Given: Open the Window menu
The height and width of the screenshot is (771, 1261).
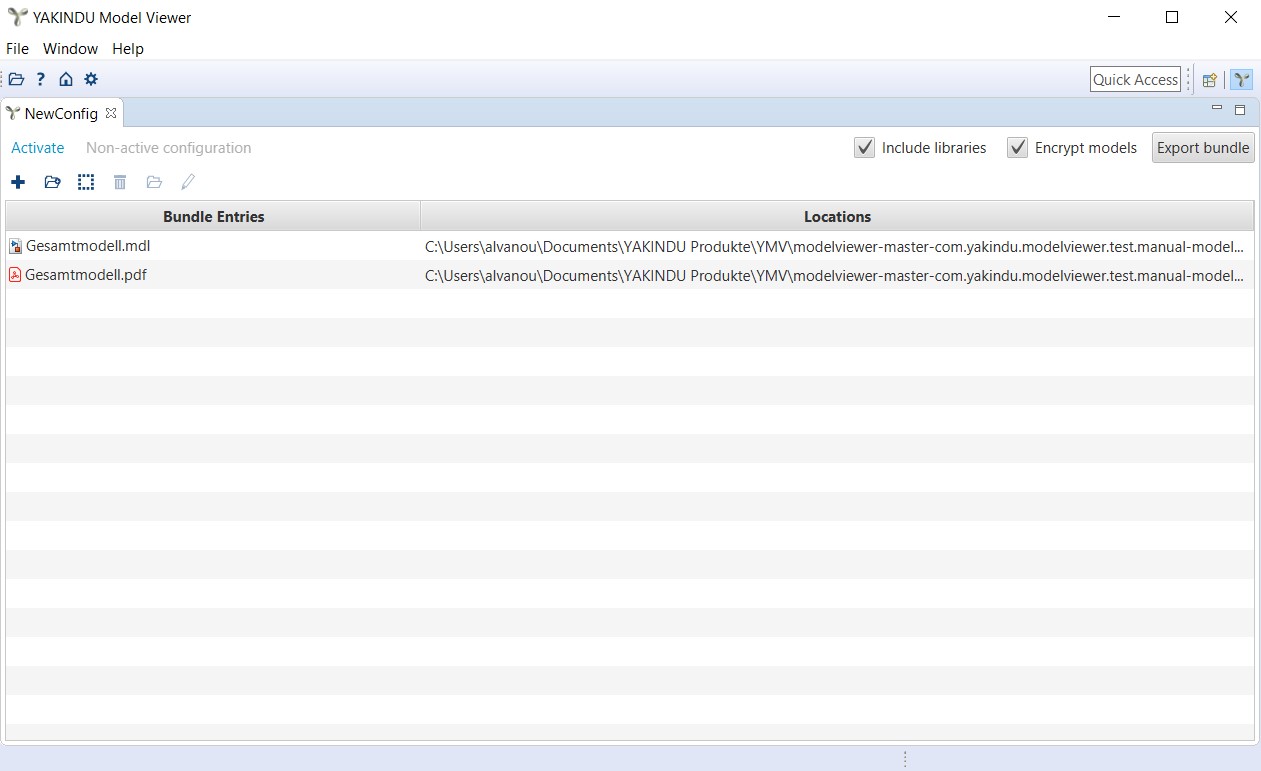Looking at the screenshot, I should (x=70, y=48).
